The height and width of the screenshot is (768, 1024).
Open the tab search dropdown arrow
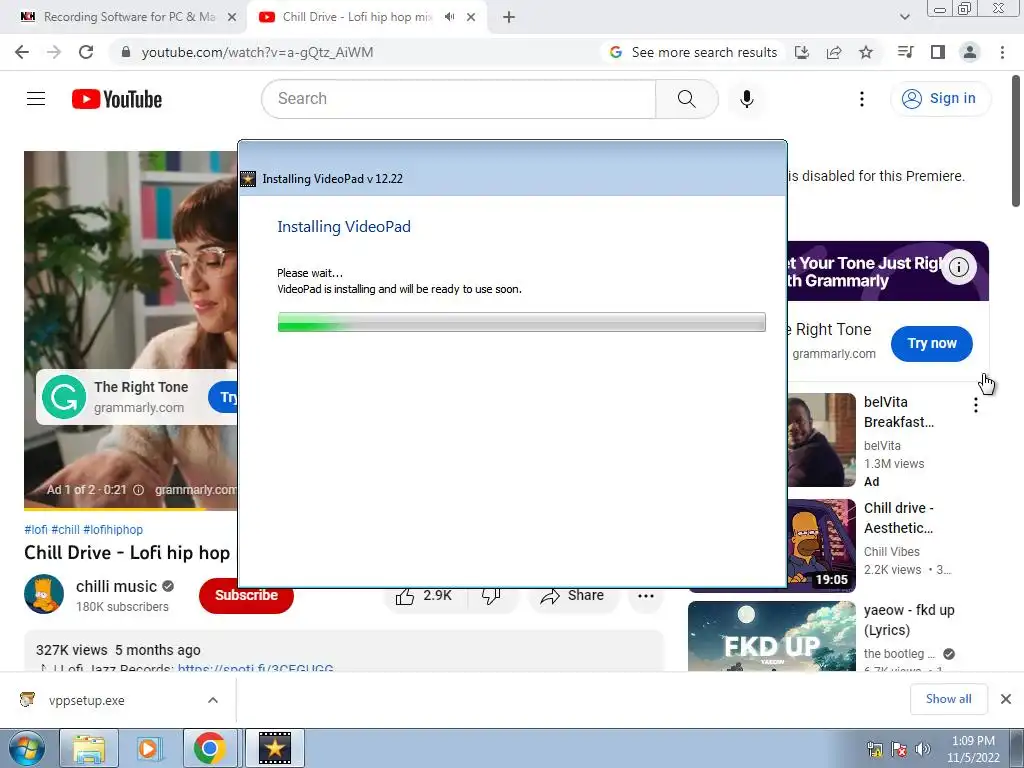point(904,17)
